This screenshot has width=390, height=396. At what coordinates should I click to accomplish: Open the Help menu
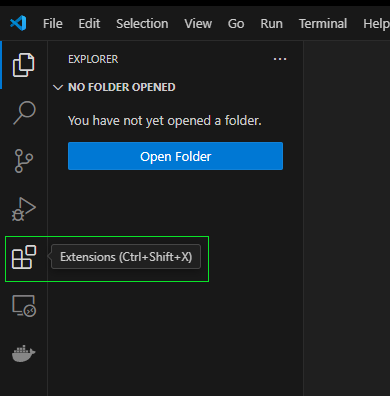pyautogui.click(x=376, y=24)
